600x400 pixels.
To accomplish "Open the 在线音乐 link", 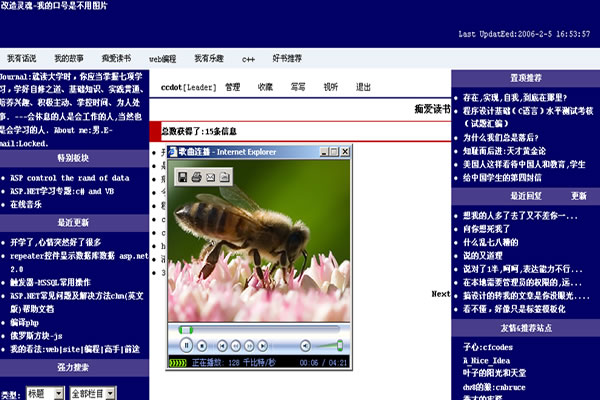I will (26, 204).
